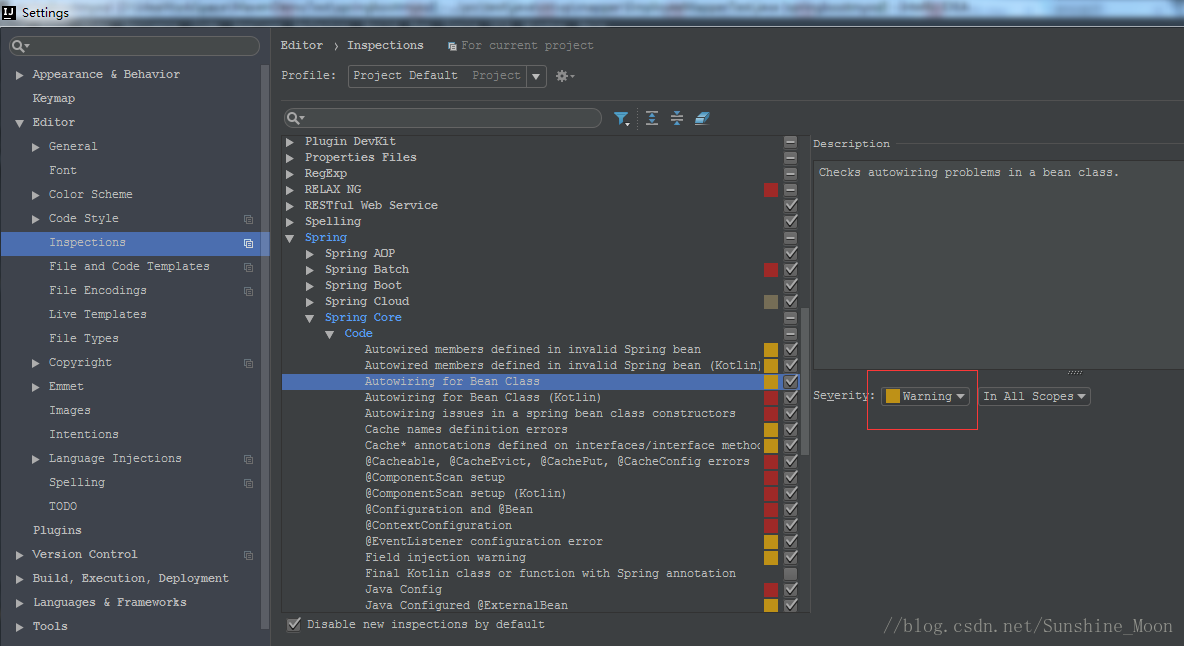The width and height of the screenshot is (1184, 646).
Task: Enable Final Kotlin class Spring annotation inspection
Action: pos(791,574)
